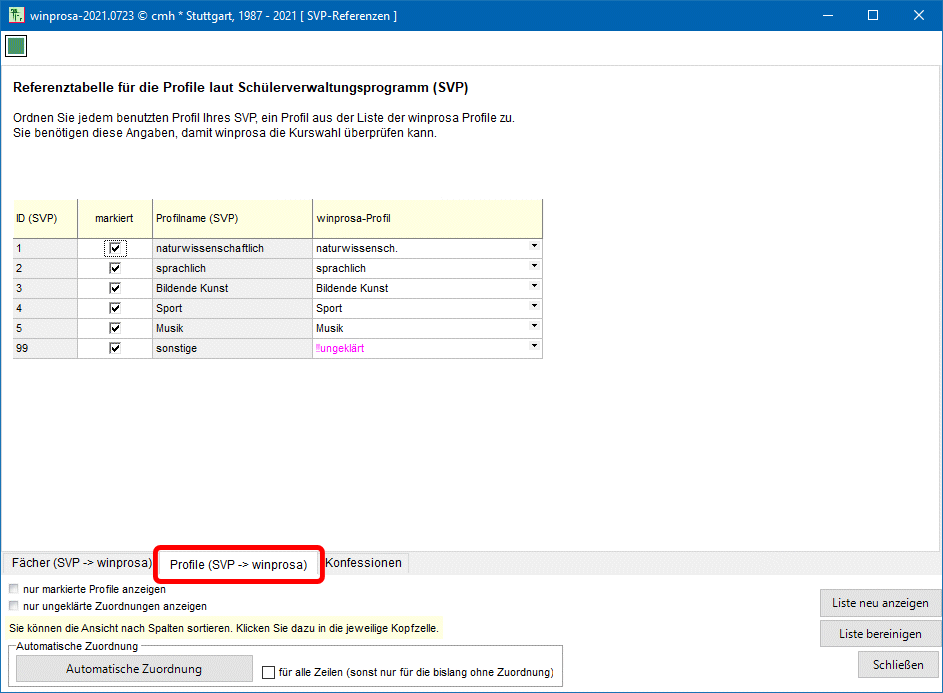Click the green toolbar icon below the title bar
Viewport: 943px width, 693px height.
(16, 46)
